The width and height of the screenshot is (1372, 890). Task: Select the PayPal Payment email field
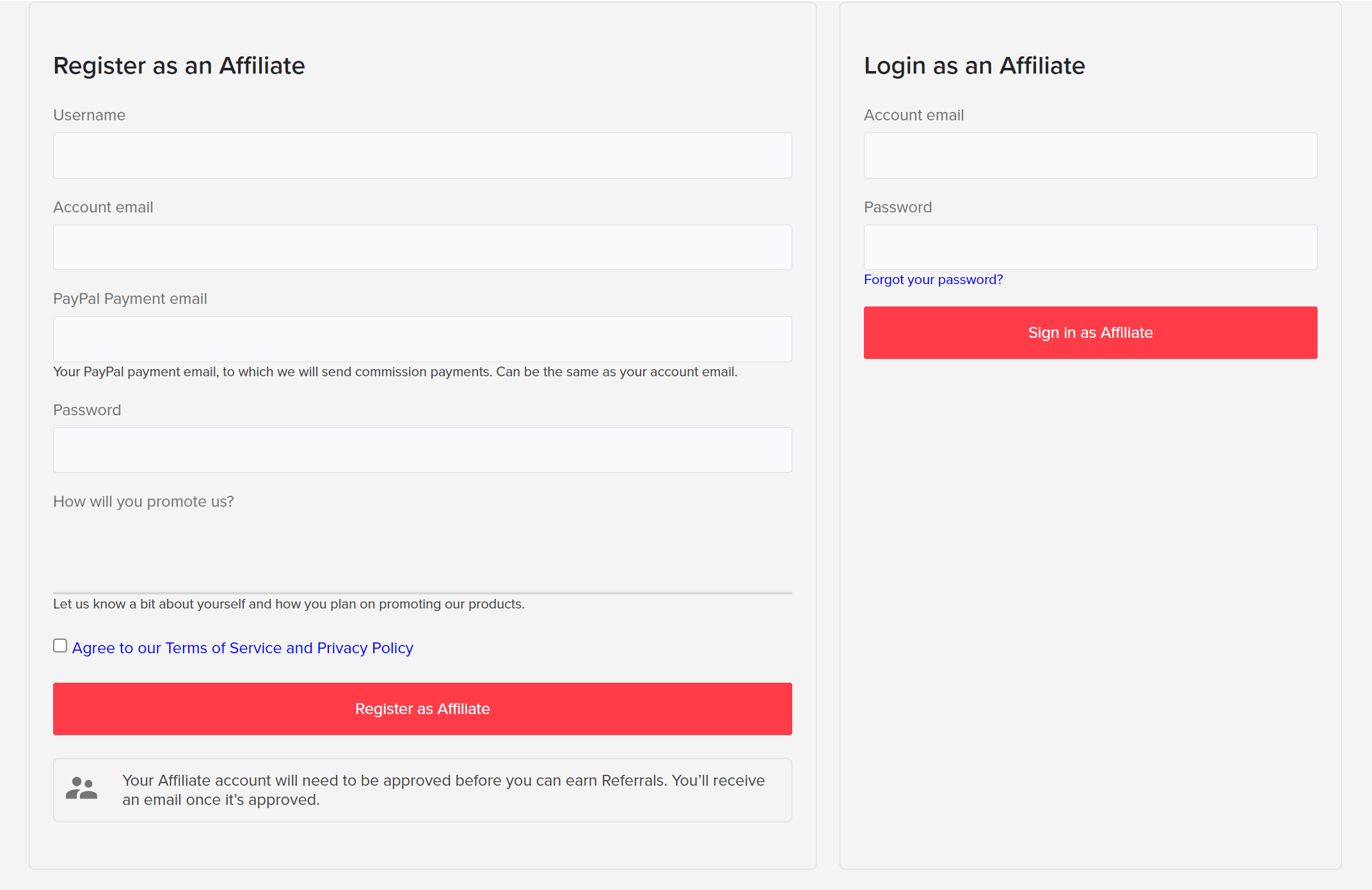[x=422, y=338]
